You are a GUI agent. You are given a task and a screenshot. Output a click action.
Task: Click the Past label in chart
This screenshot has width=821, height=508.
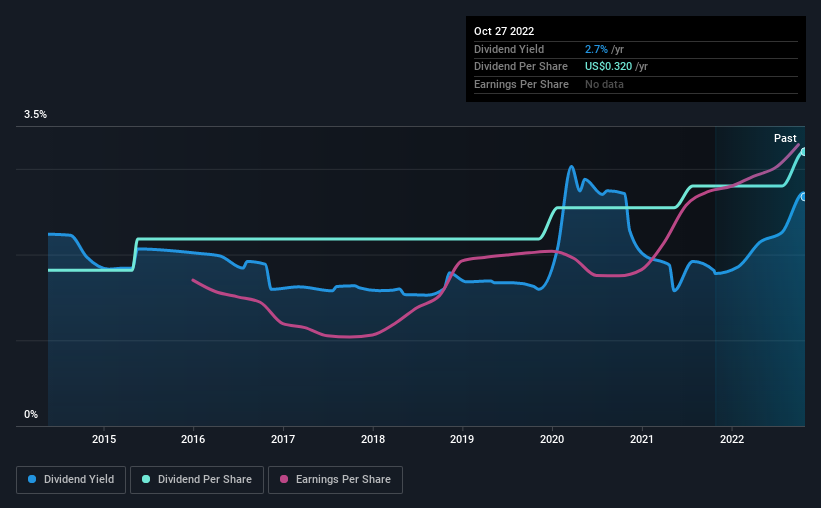click(x=785, y=138)
